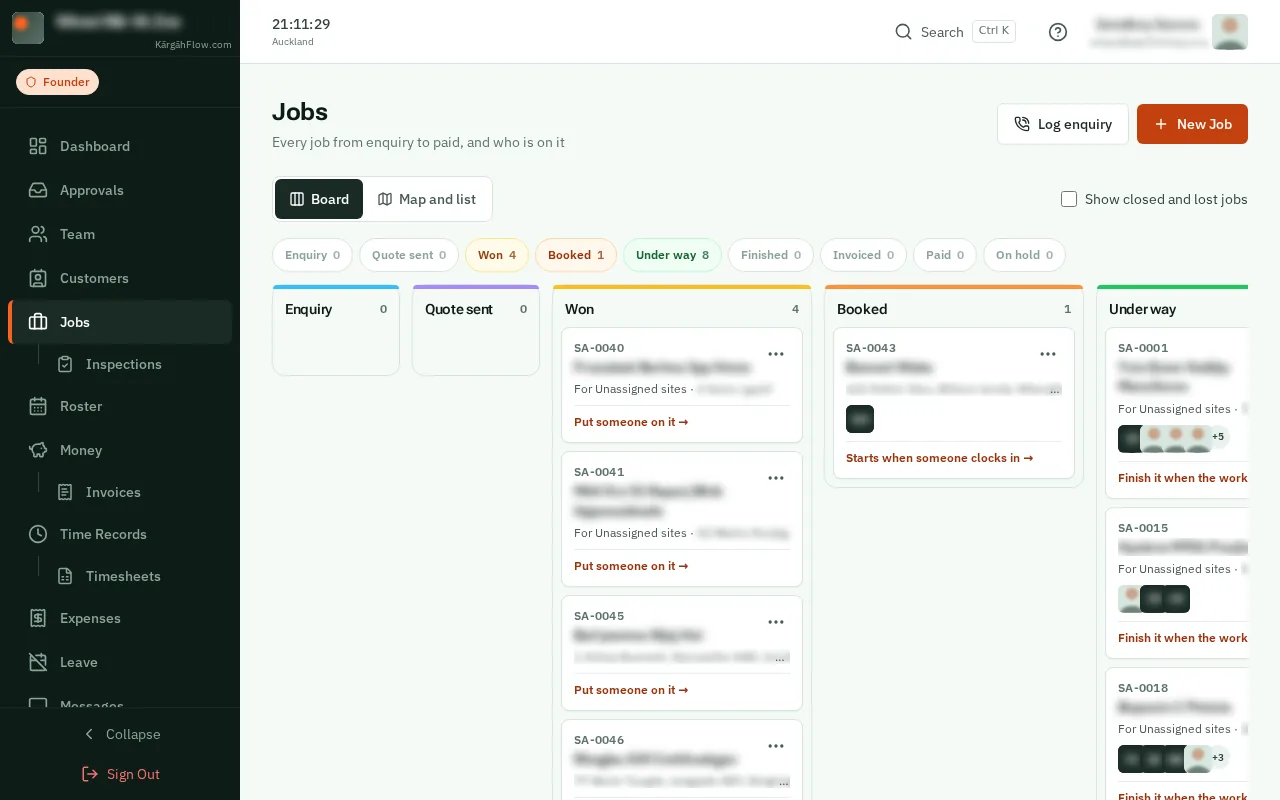Viewport: 1280px width, 800px height.
Task: Enable Show closed and lost jobs
Action: coord(1069,199)
